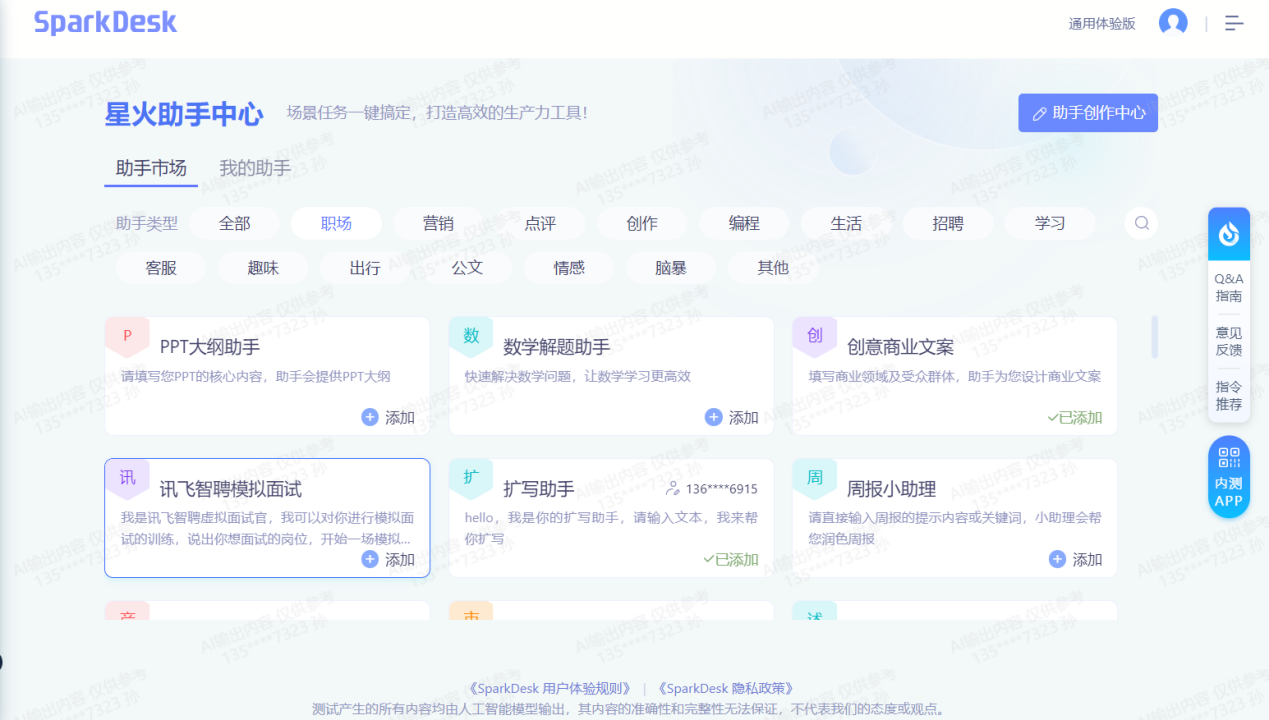Switch to the 助手市场 tab
The width and height of the screenshot is (1269, 720).
point(151,168)
